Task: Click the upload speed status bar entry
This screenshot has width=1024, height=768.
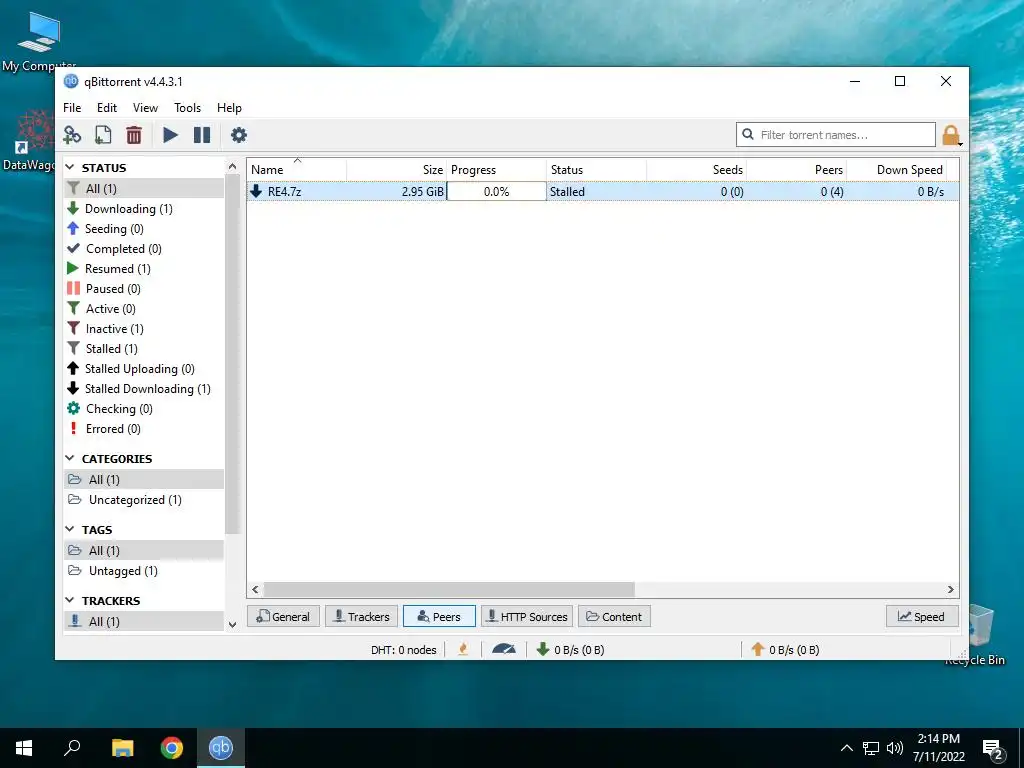Action: click(x=786, y=650)
